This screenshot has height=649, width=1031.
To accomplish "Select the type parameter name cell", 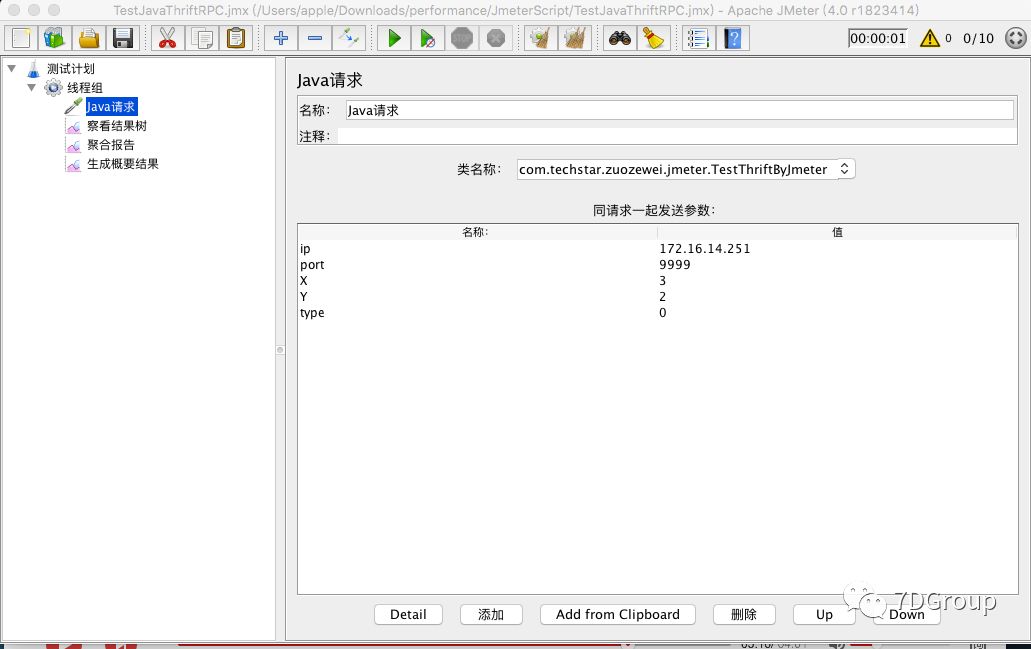I will pyautogui.click(x=477, y=312).
